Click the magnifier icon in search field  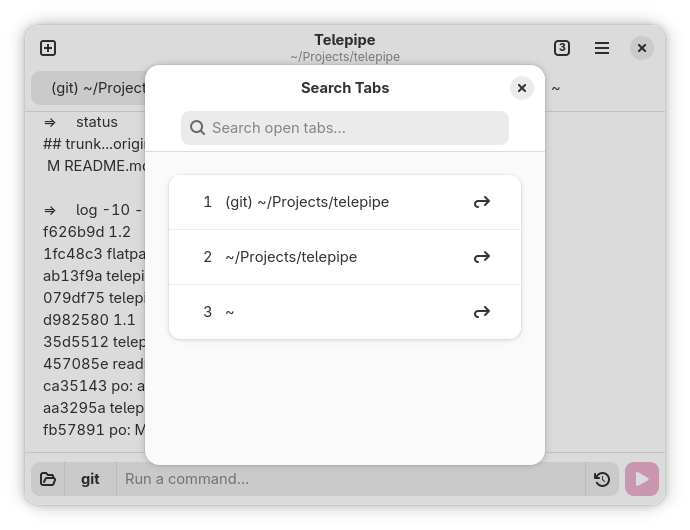(x=197, y=128)
